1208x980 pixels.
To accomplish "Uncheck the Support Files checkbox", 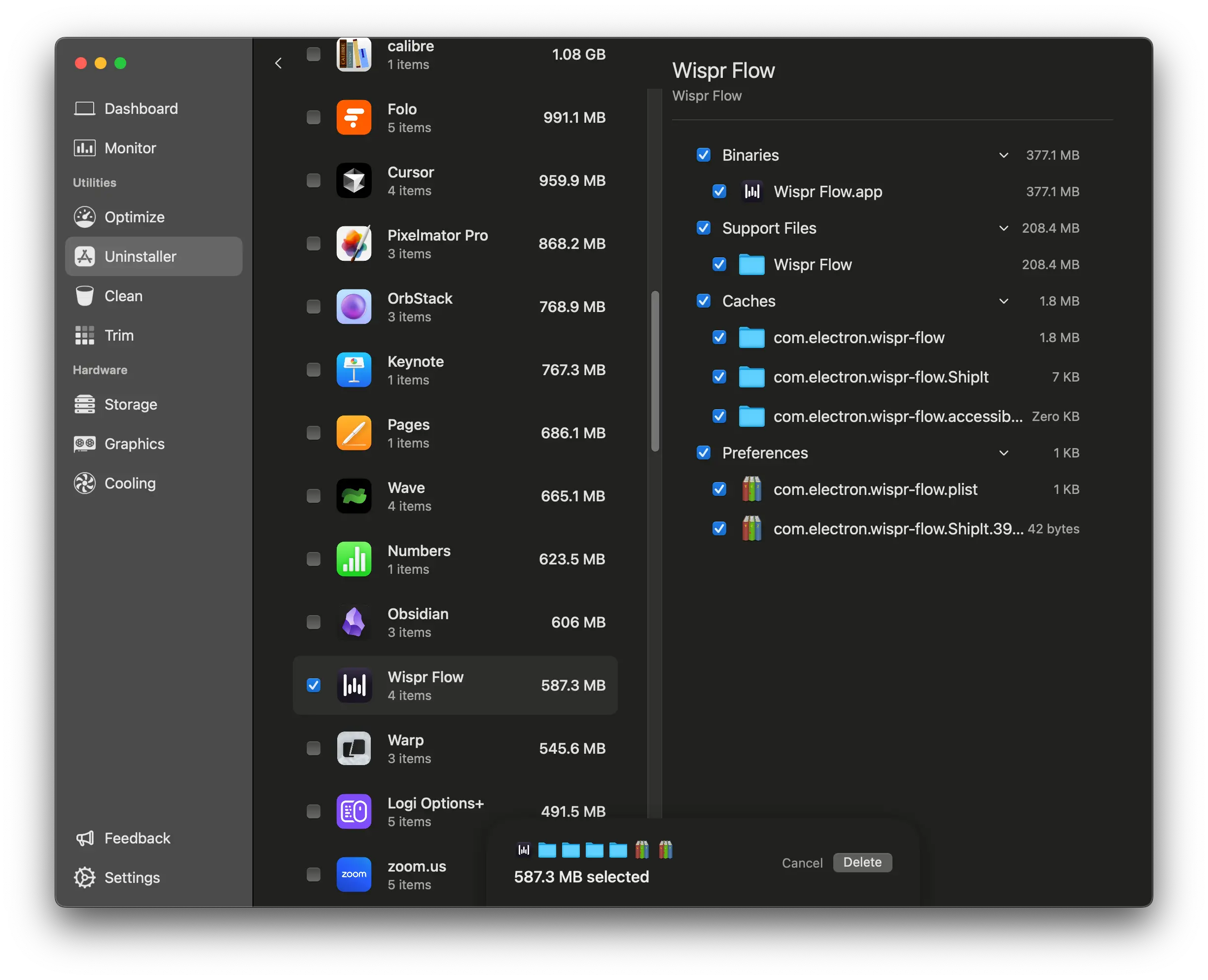I will coord(703,228).
